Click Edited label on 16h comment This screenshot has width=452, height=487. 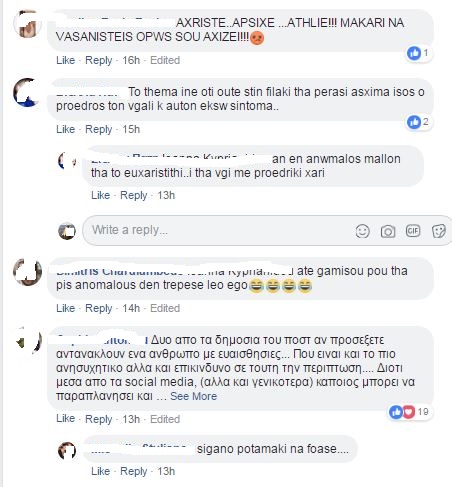tap(165, 60)
